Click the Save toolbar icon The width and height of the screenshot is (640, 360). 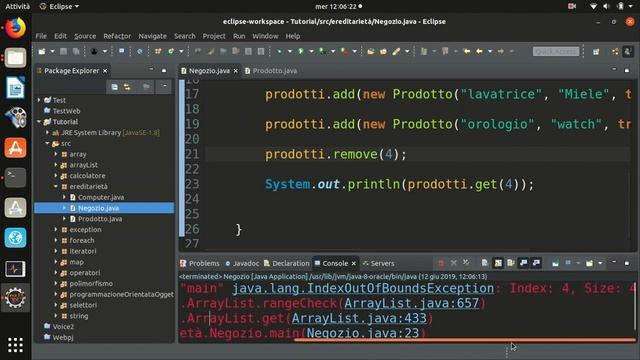[63, 51]
